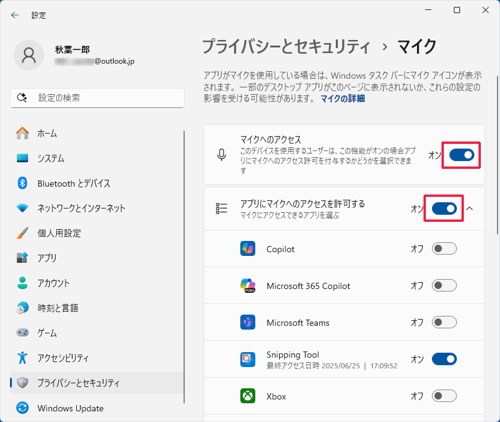The image size is (500, 422).
Task: Click the content area vertical scrollbar
Action: pos(498,155)
